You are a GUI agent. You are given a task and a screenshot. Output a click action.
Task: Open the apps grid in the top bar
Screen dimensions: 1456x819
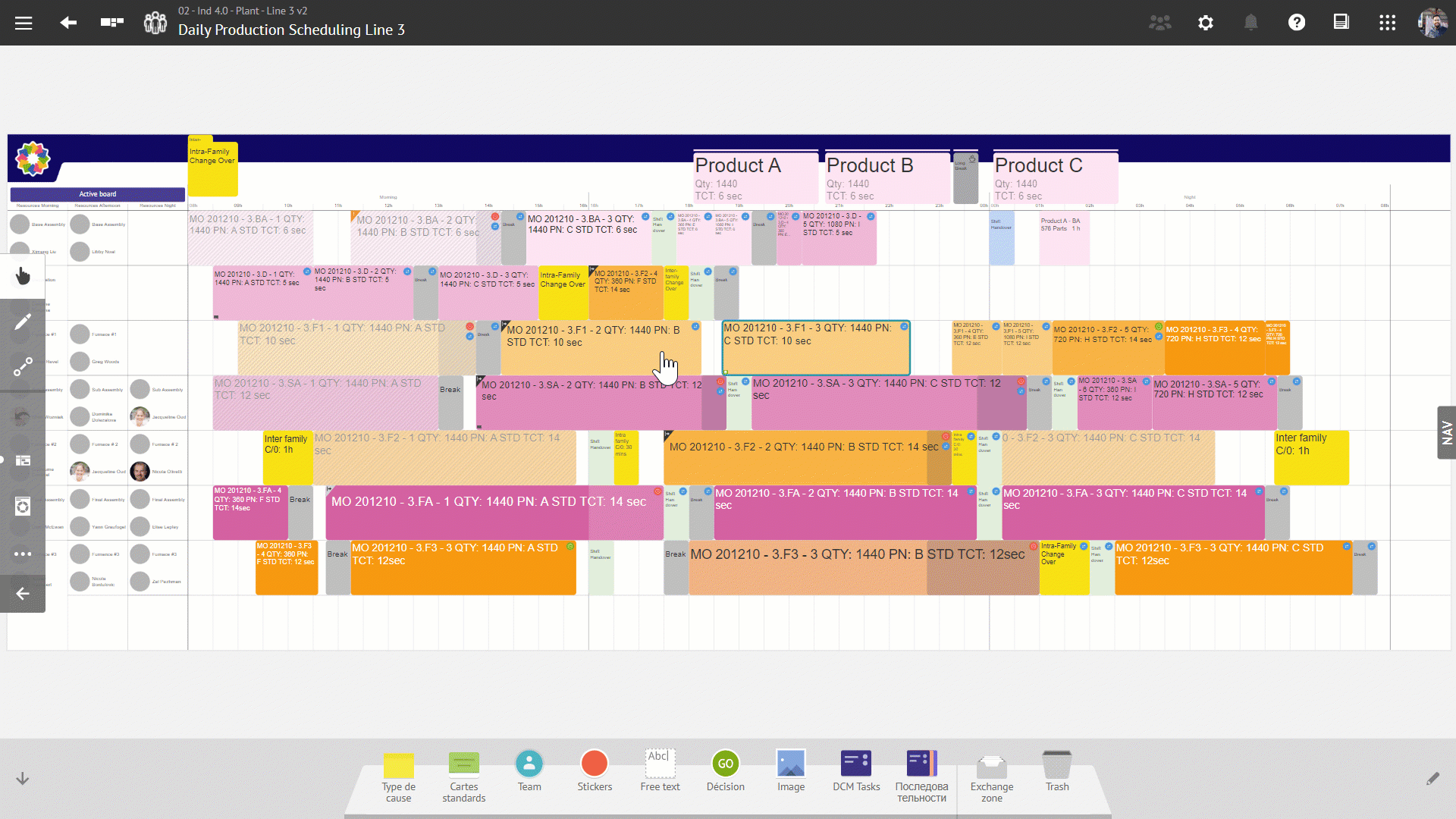coord(1387,23)
